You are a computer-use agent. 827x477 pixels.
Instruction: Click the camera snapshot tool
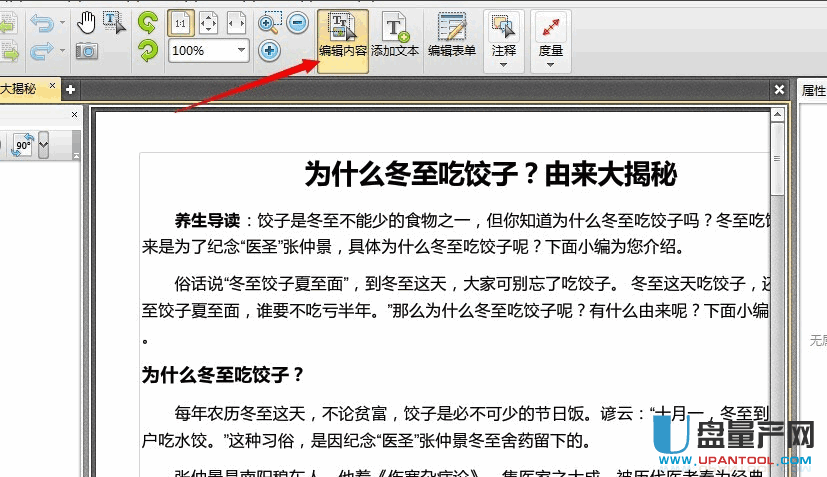[x=87, y=50]
